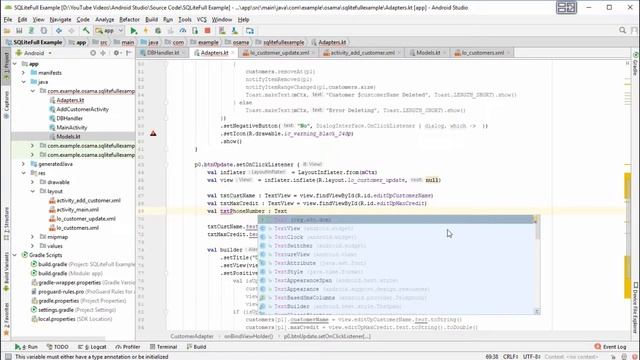Click the Debug app bug icon
This screenshot has width=640, height=360.
[x=158, y=31]
